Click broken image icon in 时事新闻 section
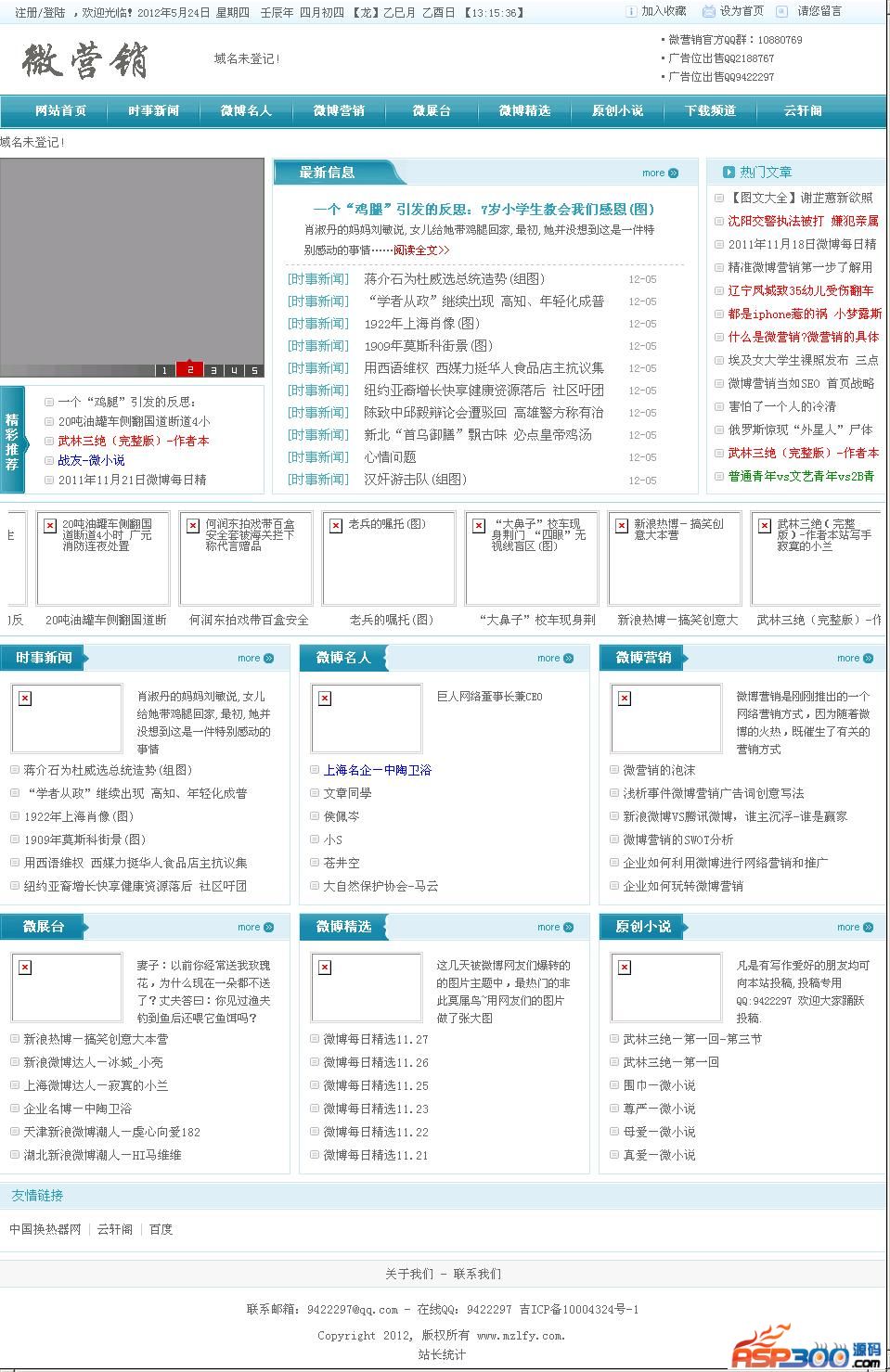 point(25,699)
